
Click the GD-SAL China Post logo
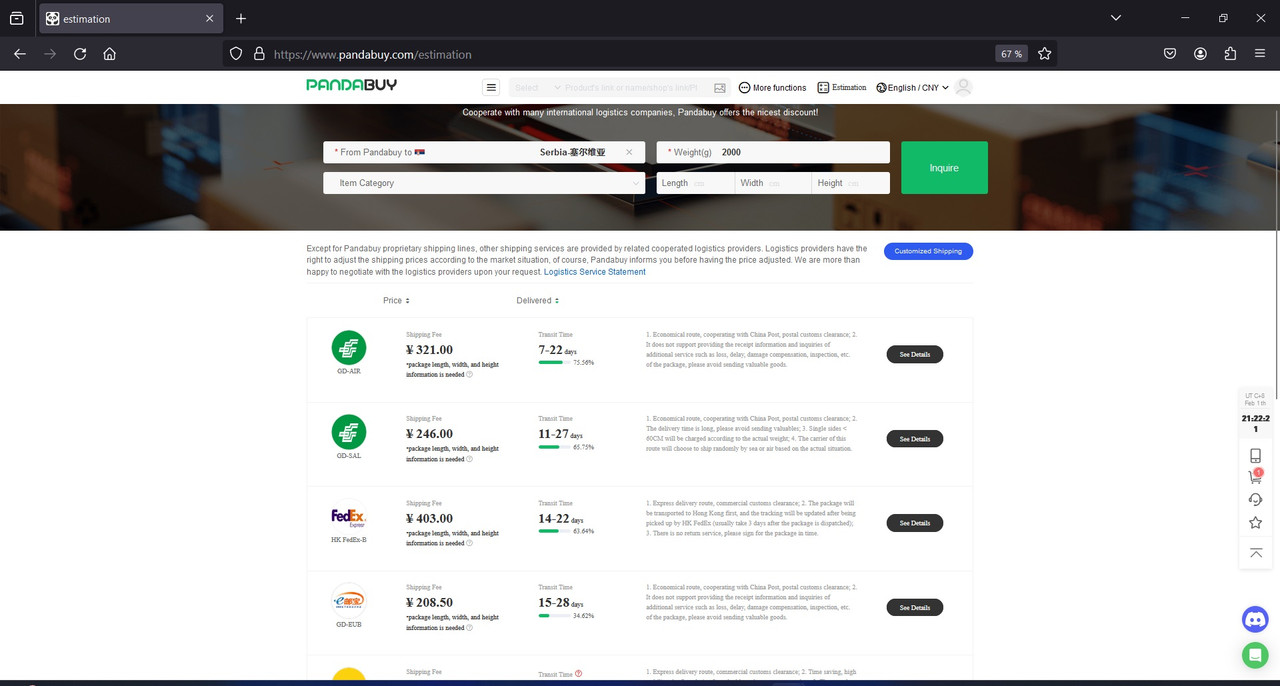click(349, 432)
